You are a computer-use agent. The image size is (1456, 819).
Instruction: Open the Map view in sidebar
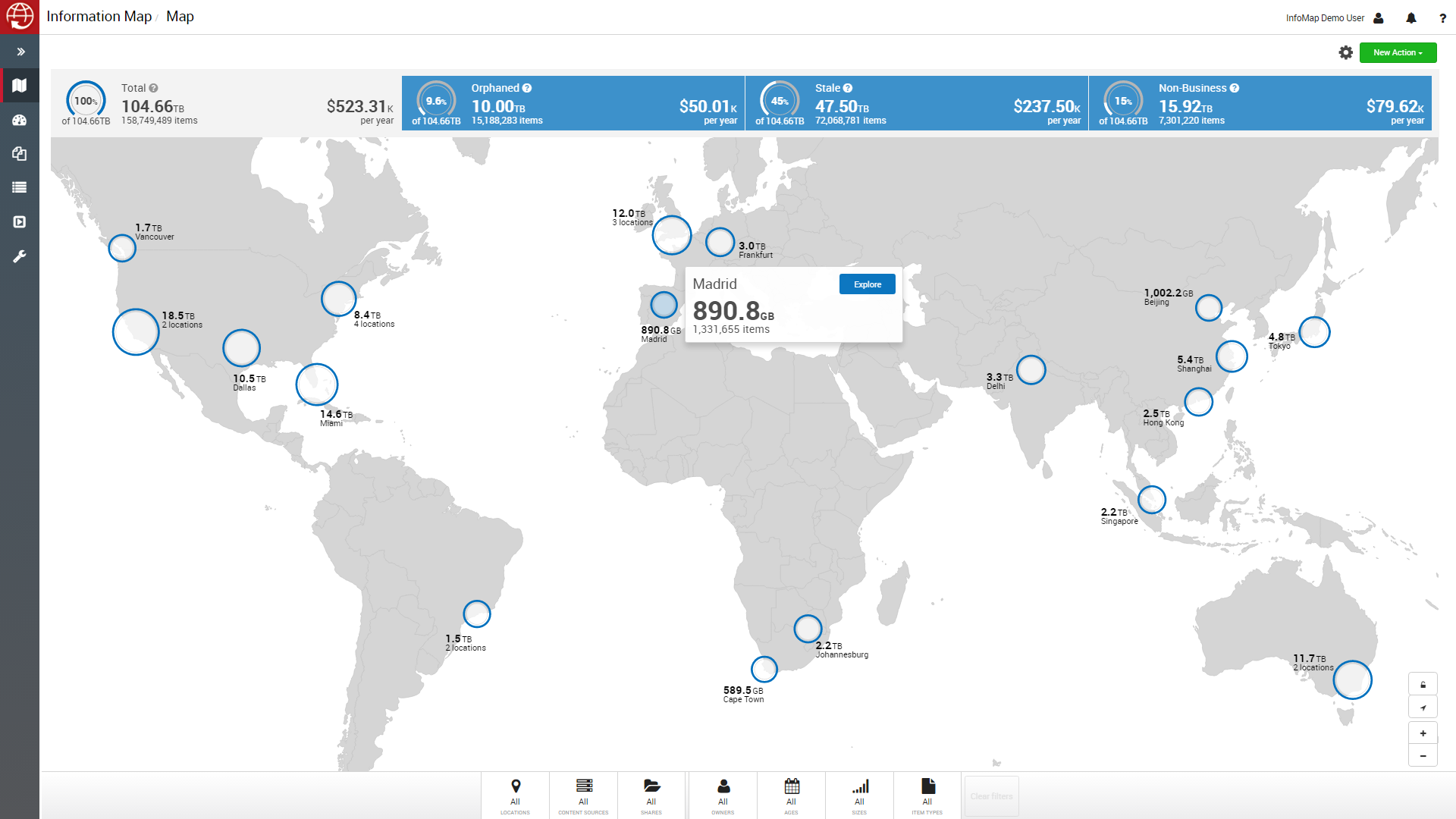pos(20,86)
